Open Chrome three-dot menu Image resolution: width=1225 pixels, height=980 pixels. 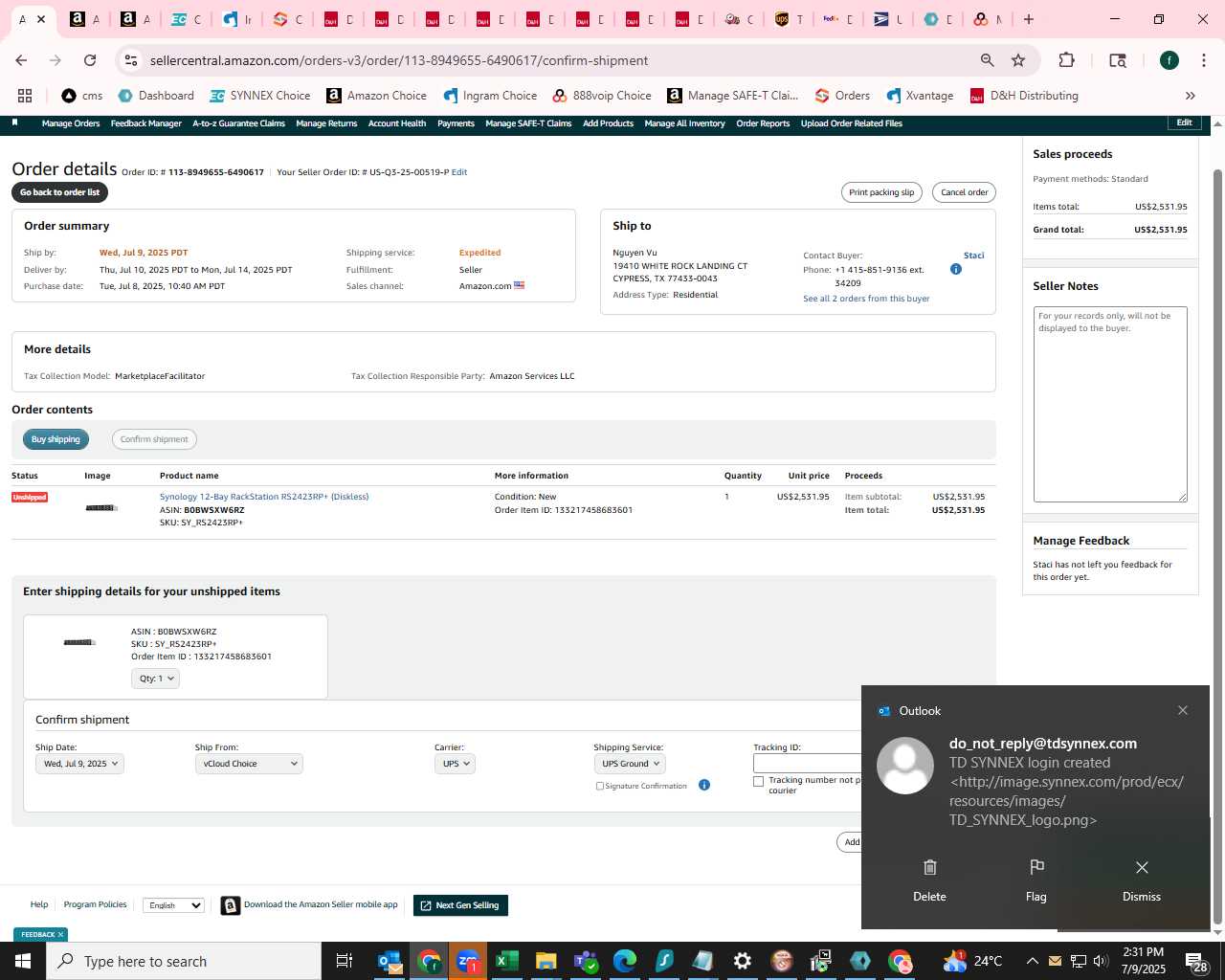pyautogui.click(x=1203, y=60)
